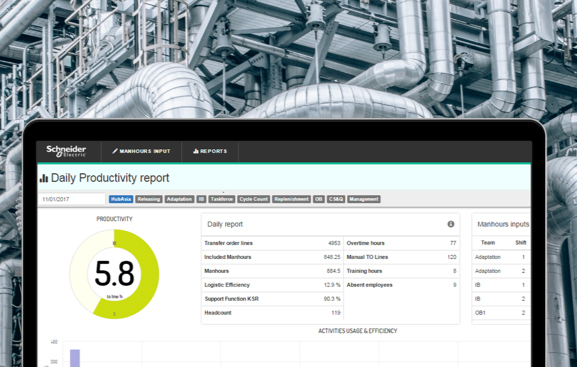Click the Manual TO Lines row
This screenshot has width=577, height=367.
[x=401, y=257]
